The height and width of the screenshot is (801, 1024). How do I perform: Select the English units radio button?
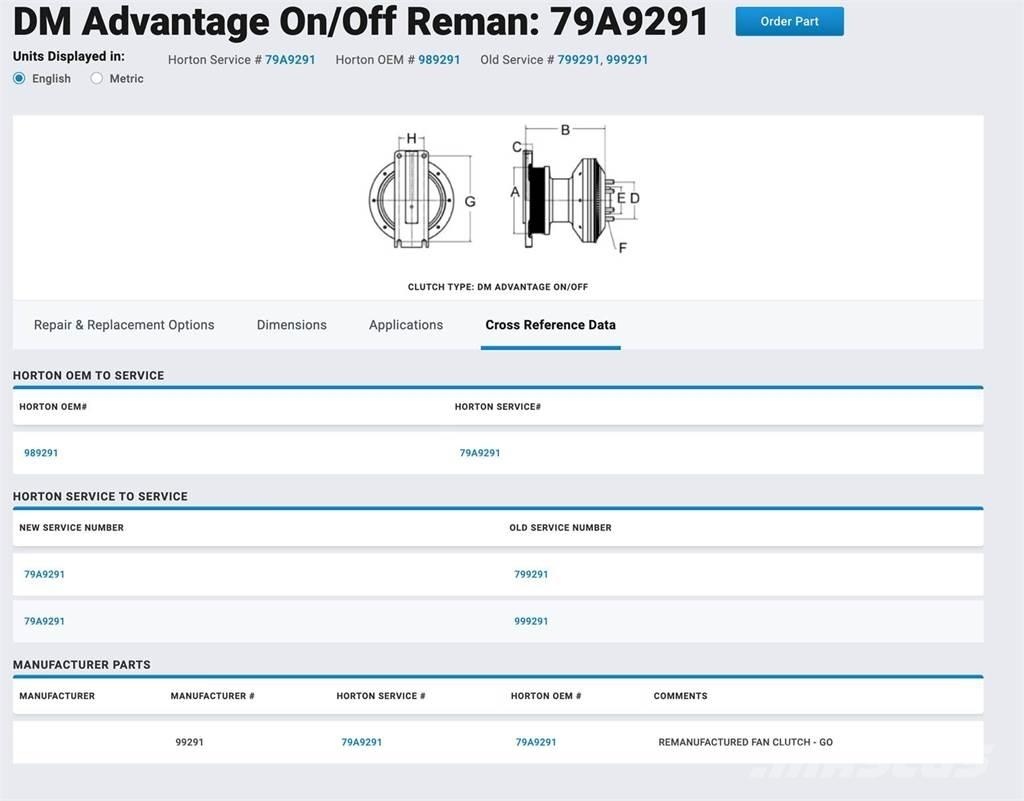click(x=19, y=78)
